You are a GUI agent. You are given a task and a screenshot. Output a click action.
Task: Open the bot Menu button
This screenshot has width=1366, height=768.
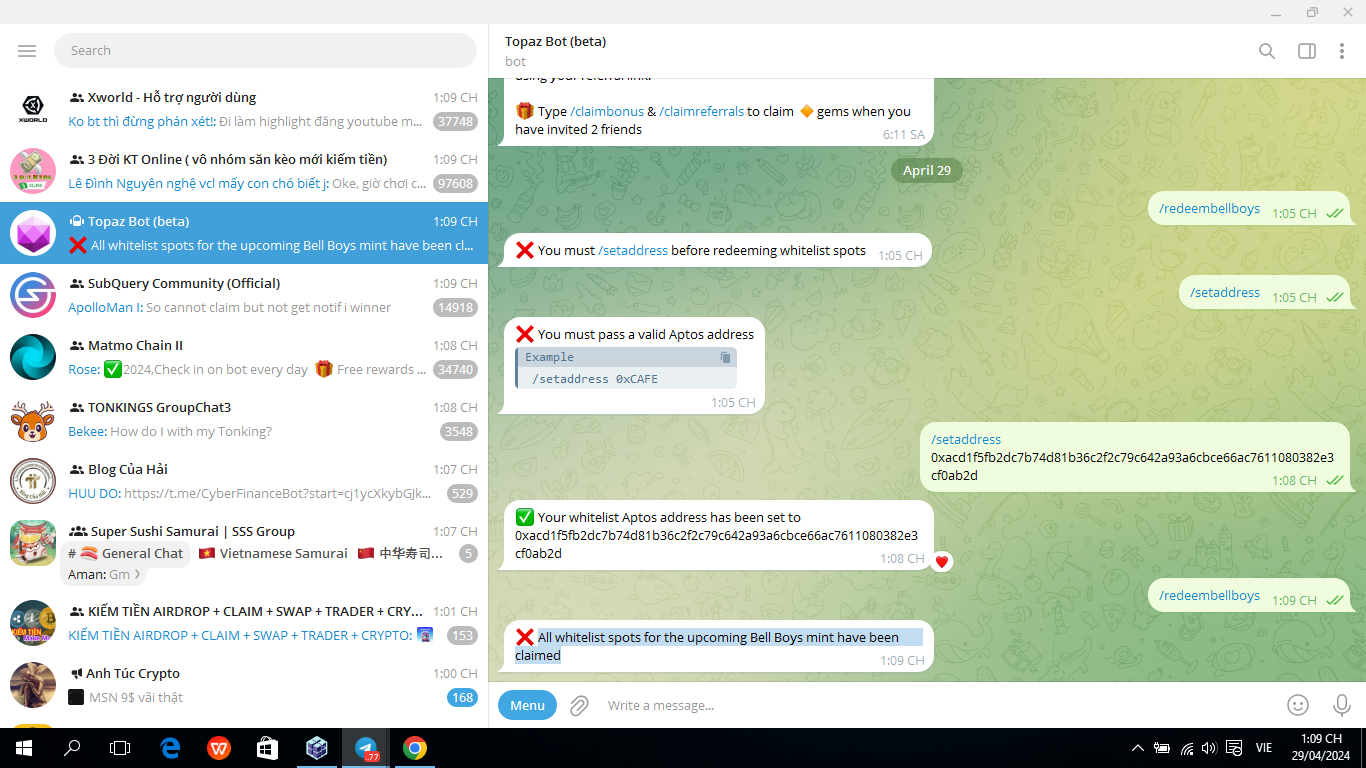(527, 705)
